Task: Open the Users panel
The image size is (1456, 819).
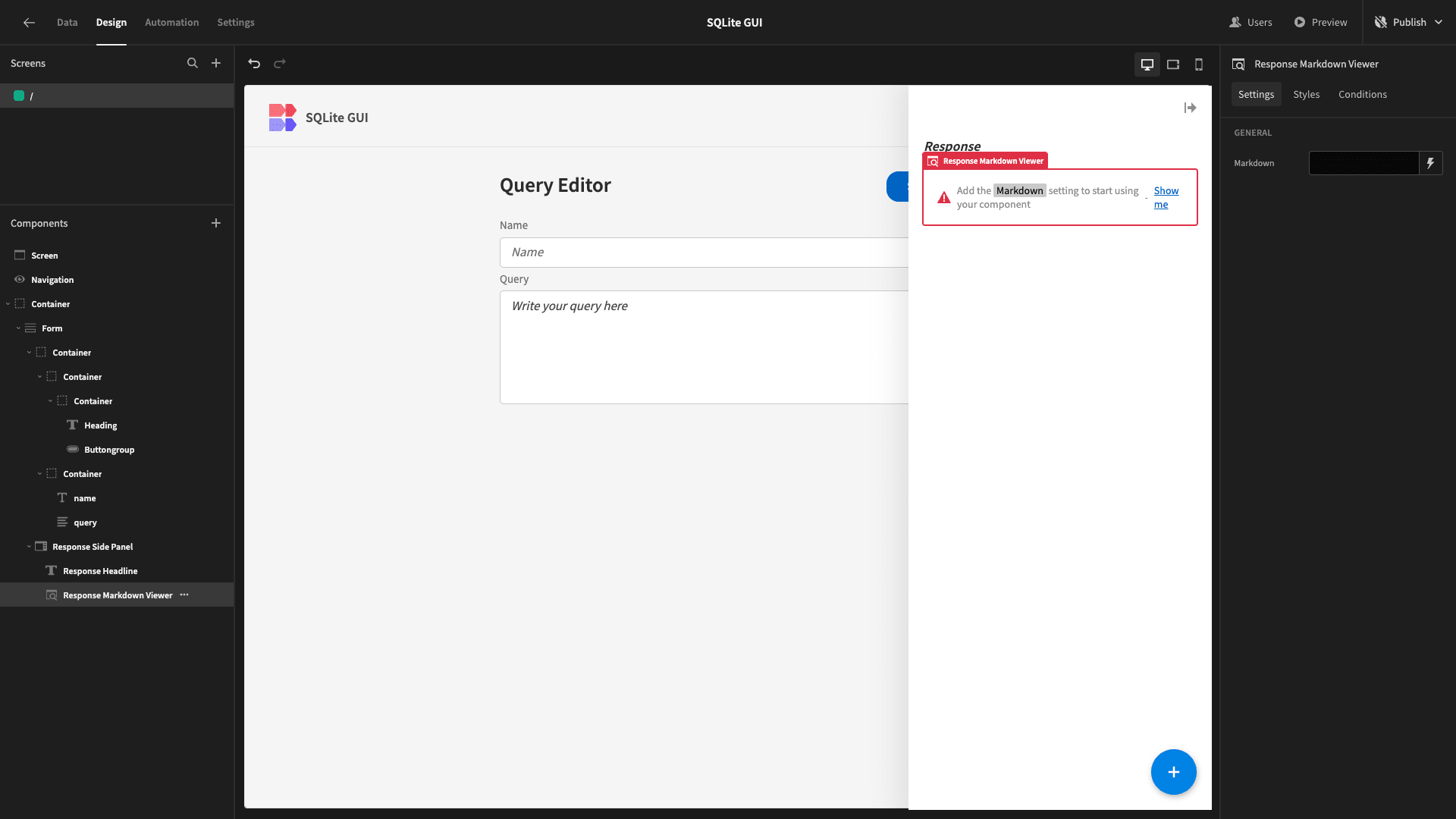Action: click(x=1250, y=23)
